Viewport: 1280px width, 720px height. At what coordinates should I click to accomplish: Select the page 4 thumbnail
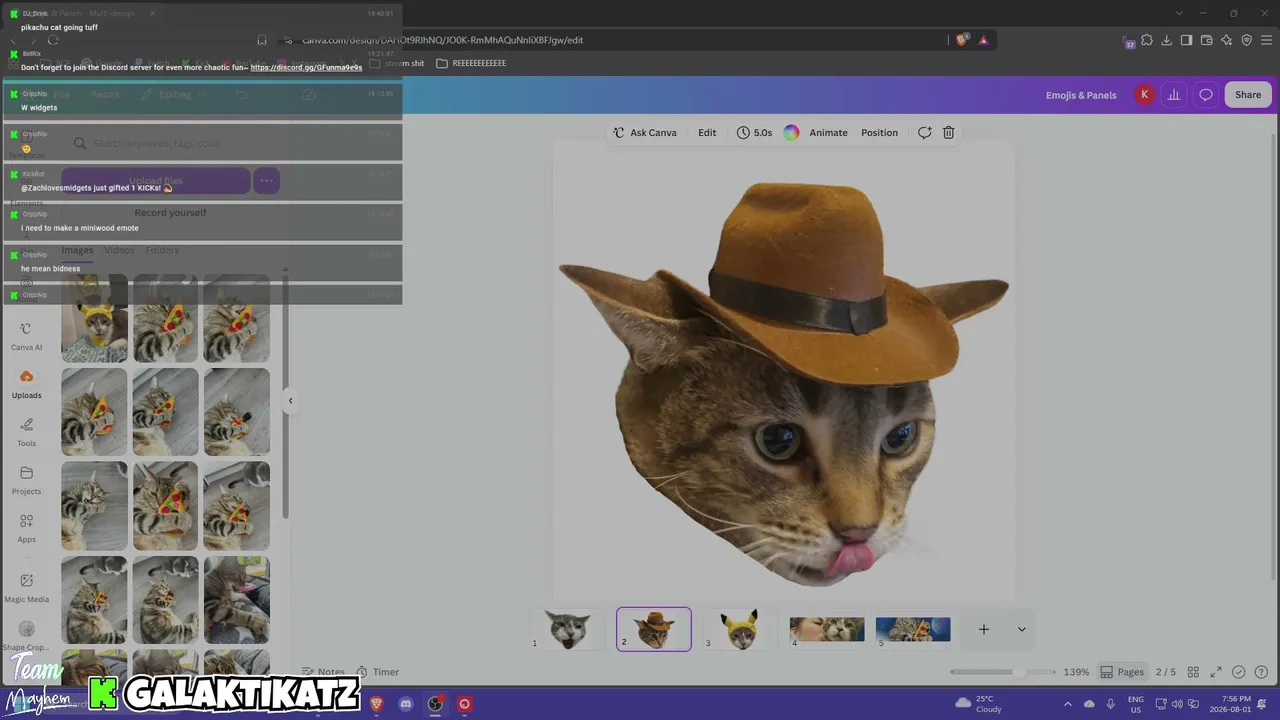827,629
